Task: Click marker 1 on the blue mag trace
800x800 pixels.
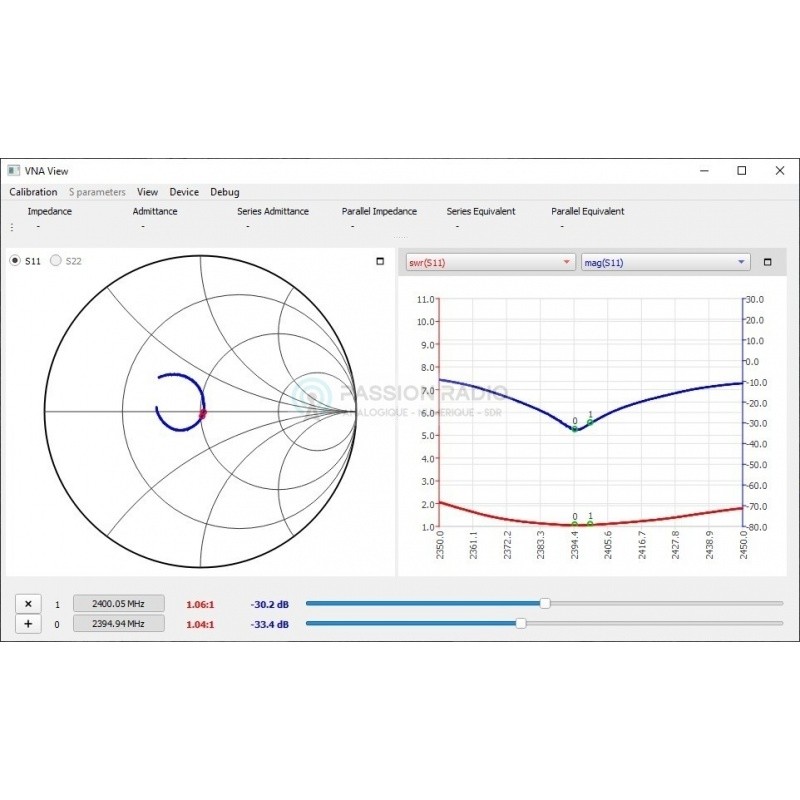Action: point(590,422)
